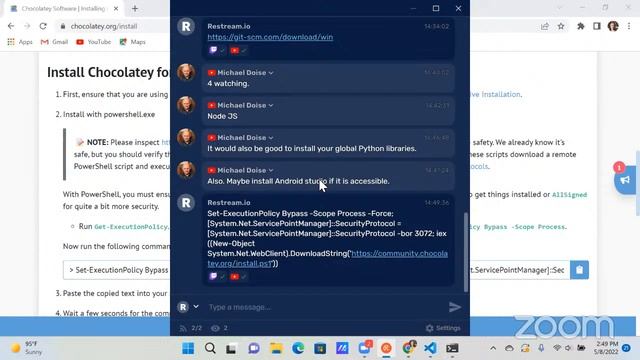Click copy-to-clipboard button beside Chocolatey command
This screenshot has width=640, height=360.
(x=579, y=270)
